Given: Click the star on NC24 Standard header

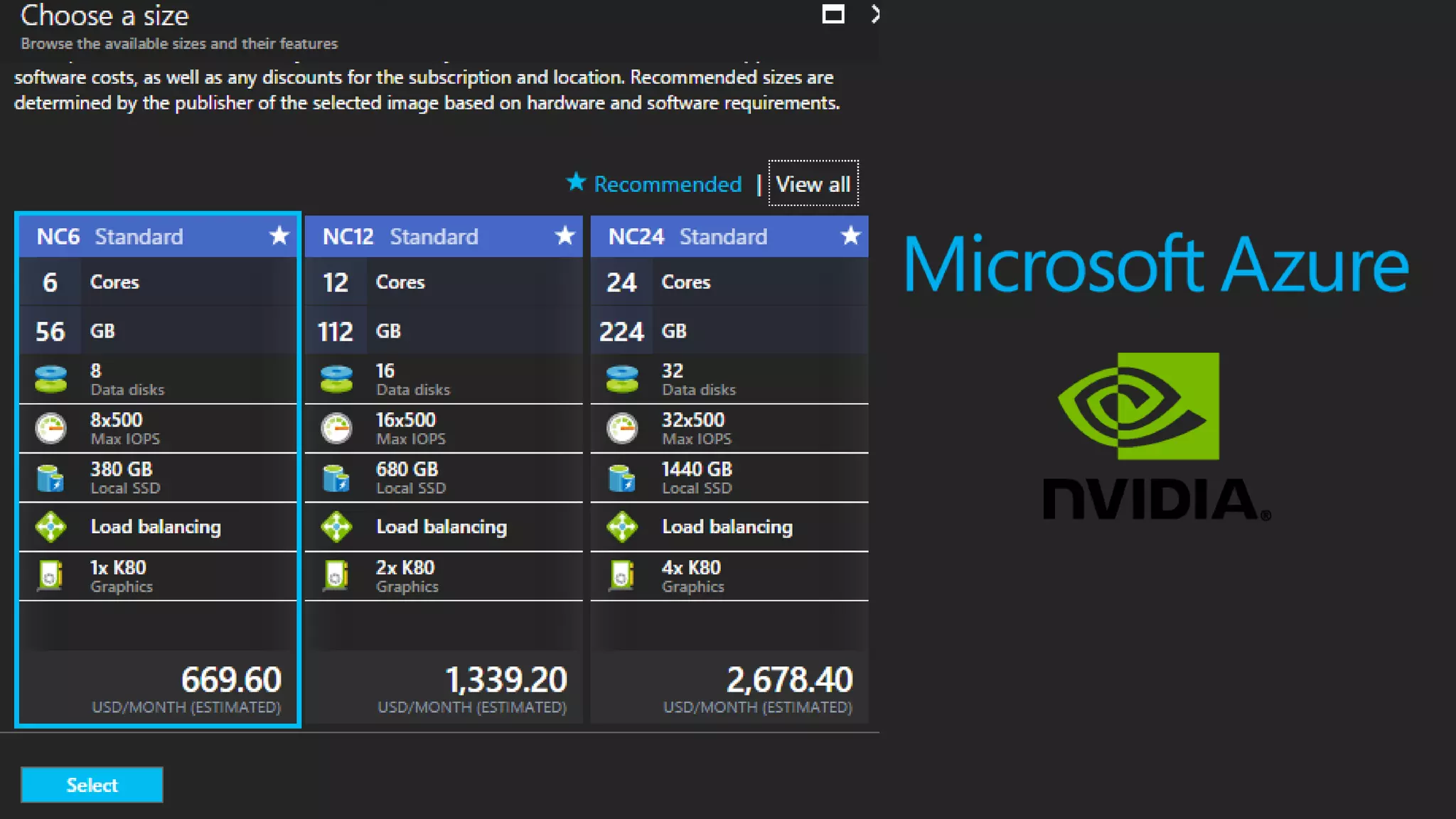Looking at the screenshot, I should point(850,236).
